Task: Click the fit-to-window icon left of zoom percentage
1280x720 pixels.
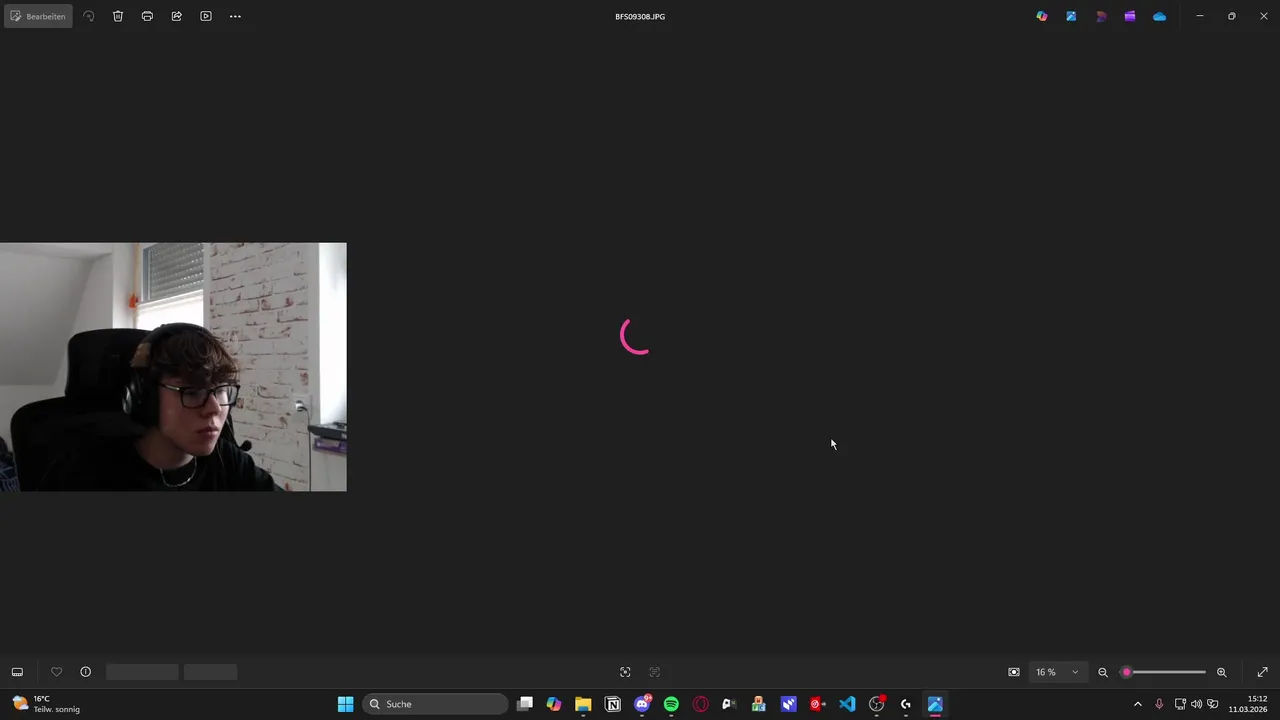Action: click(x=1014, y=672)
